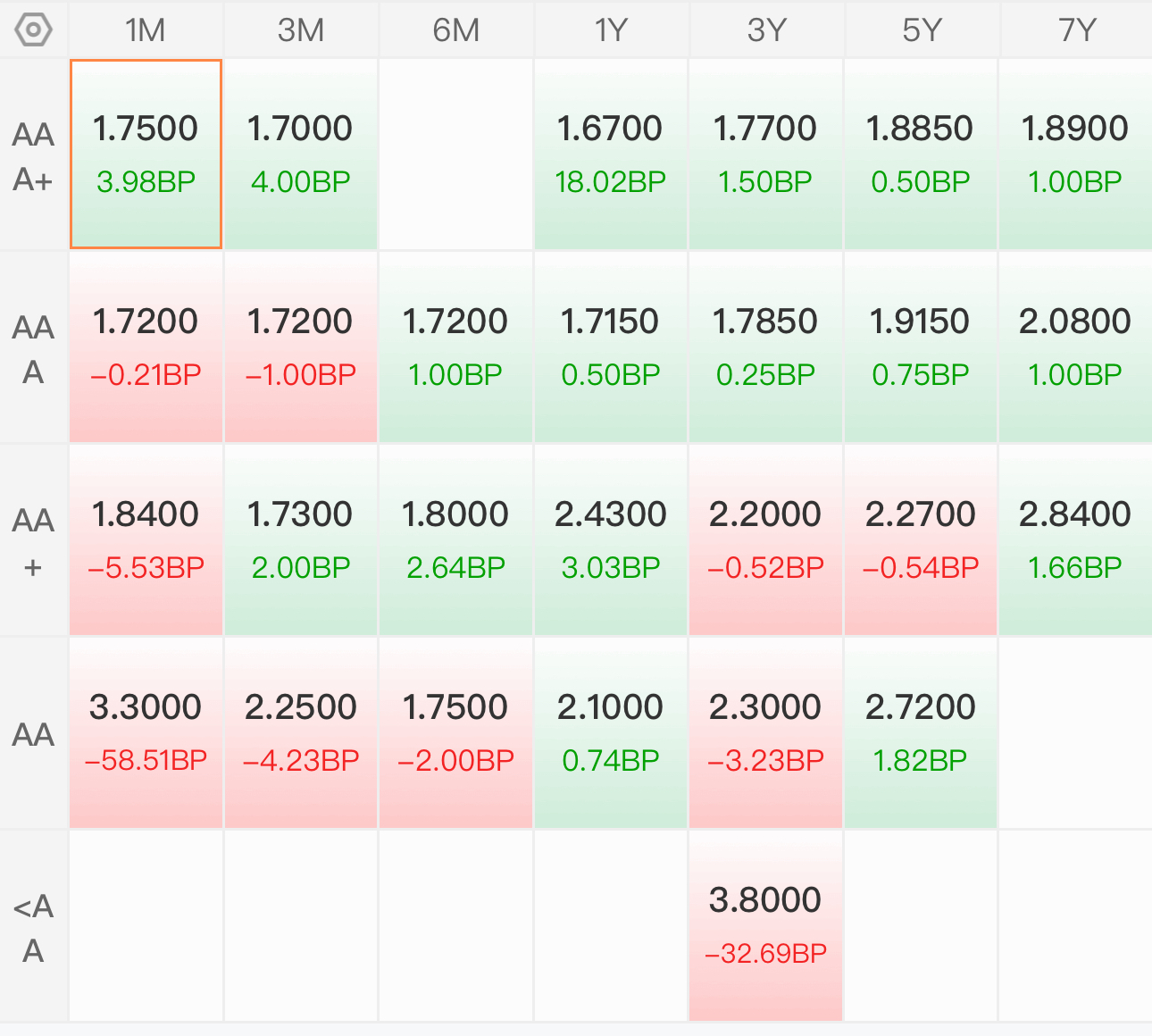Click the 7Y tenor column header
Image resolution: width=1152 pixels, height=1036 pixels.
1076,29
